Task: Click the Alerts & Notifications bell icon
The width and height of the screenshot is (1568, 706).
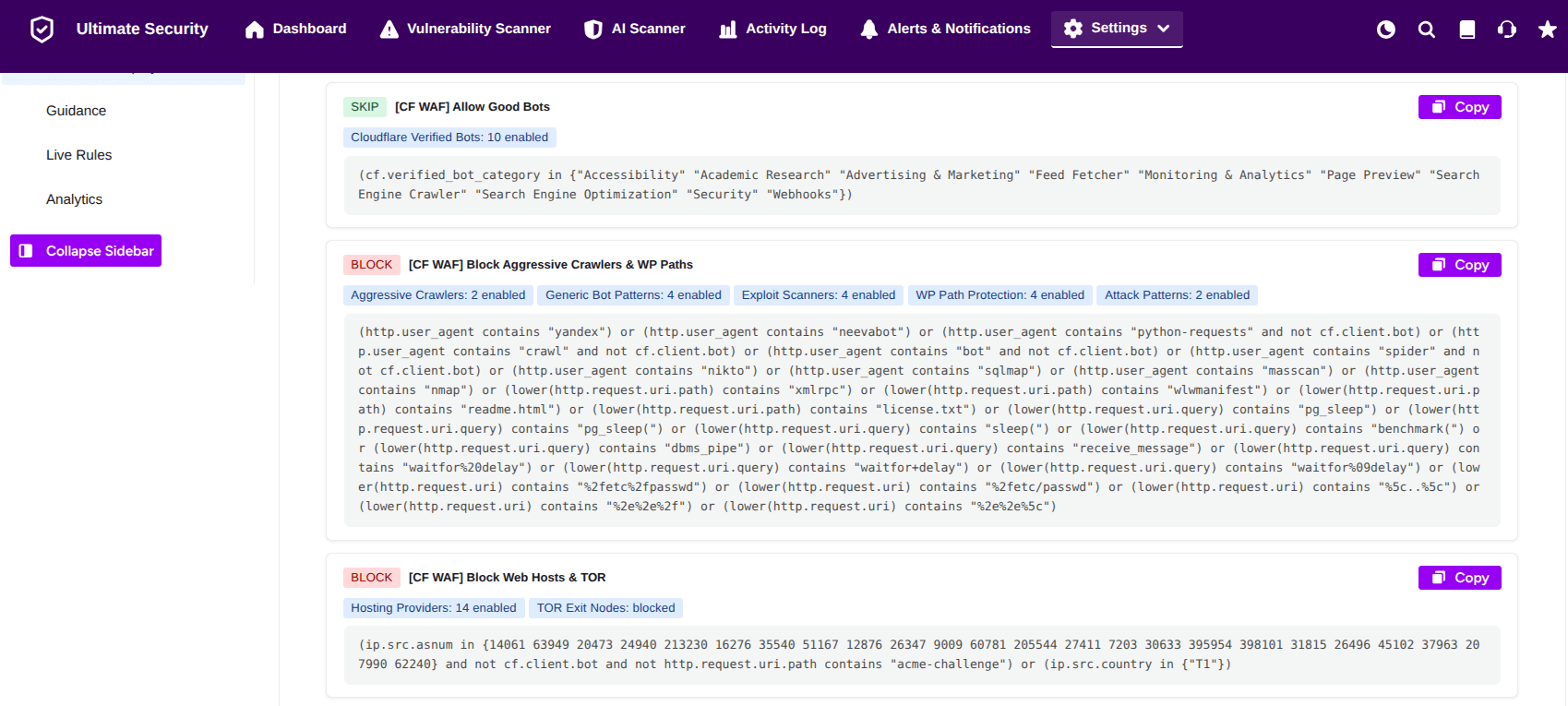Action: [868, 30]
